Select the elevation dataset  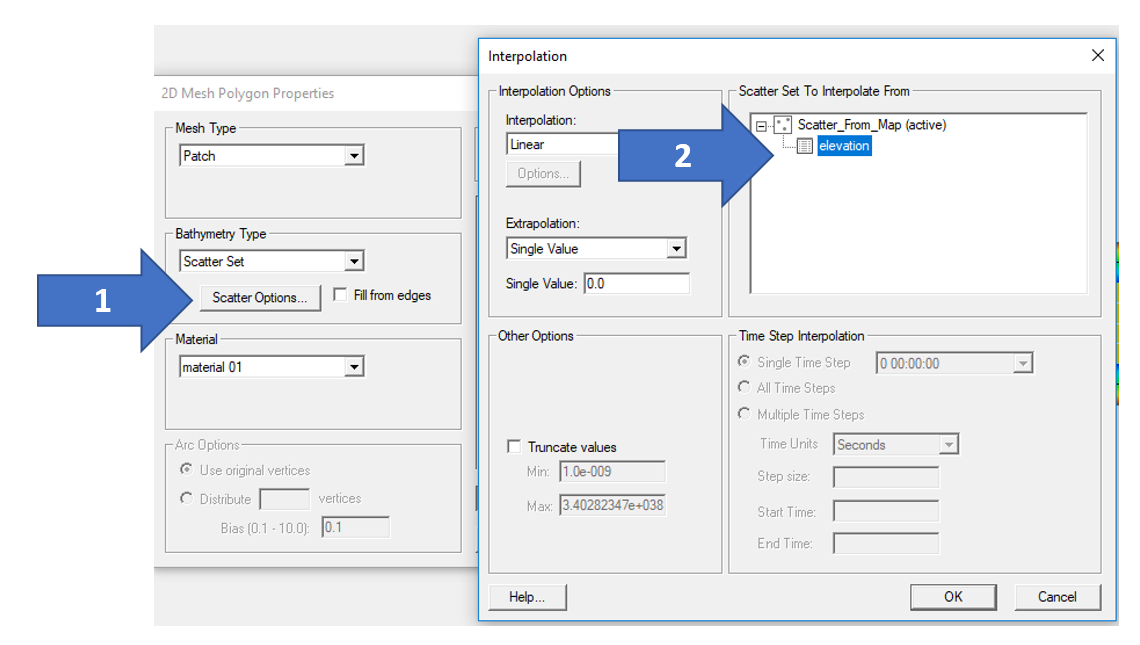pos(844,146)
